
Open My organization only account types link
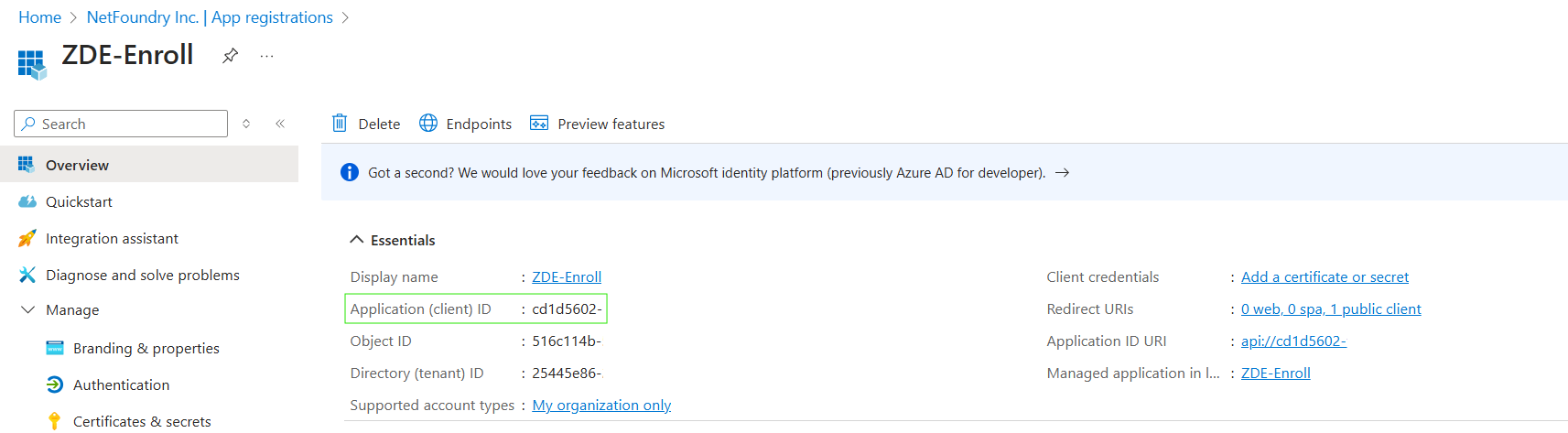pos(601,405)
